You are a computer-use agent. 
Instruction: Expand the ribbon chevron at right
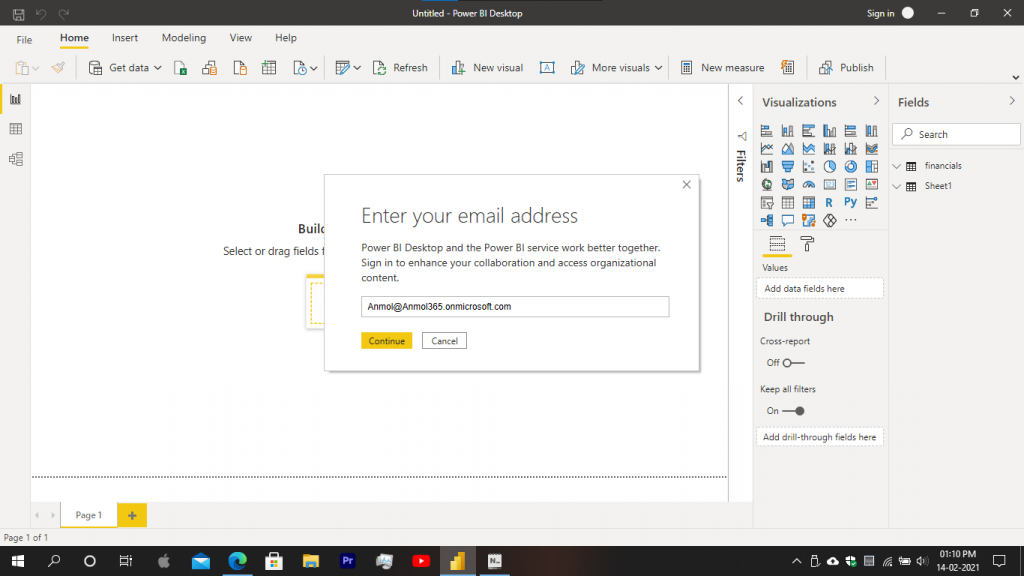(x=1016, y=78)
